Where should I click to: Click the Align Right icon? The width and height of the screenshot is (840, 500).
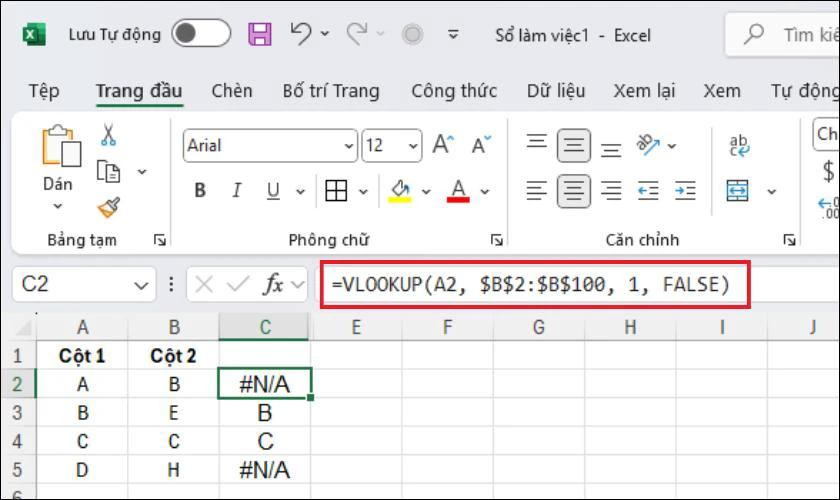click(x=611, y=191)
